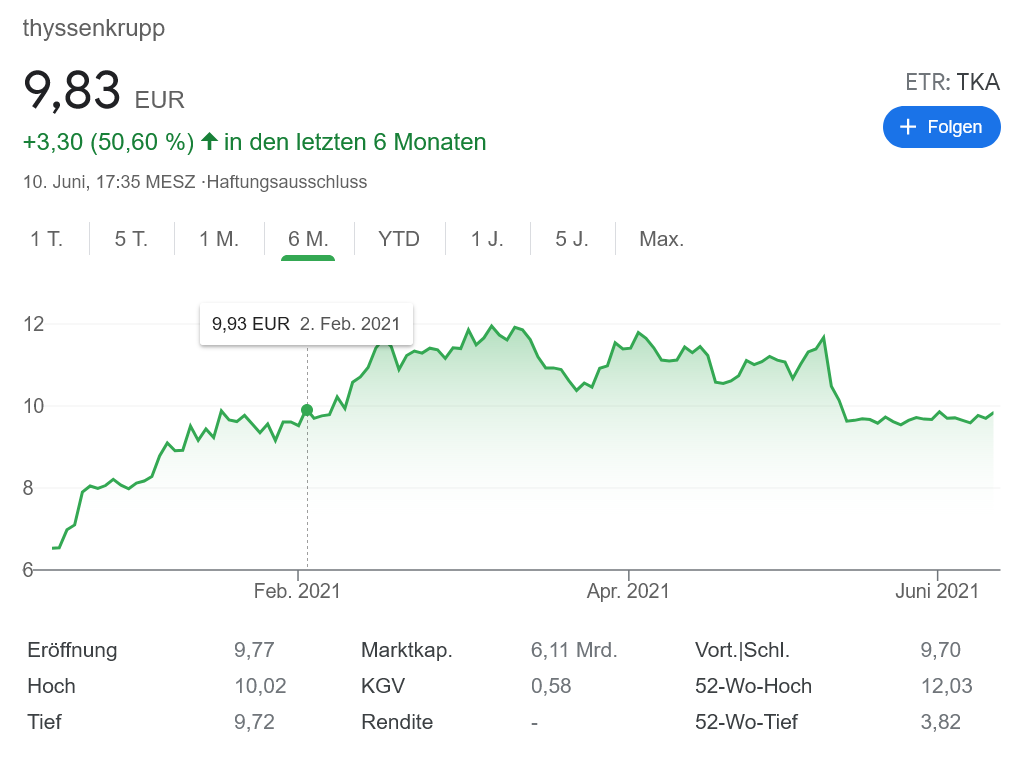The height and width of the screenshot is (759, 1014).
Task: Select the 6 M. chart range
Action: pos(306,239)
